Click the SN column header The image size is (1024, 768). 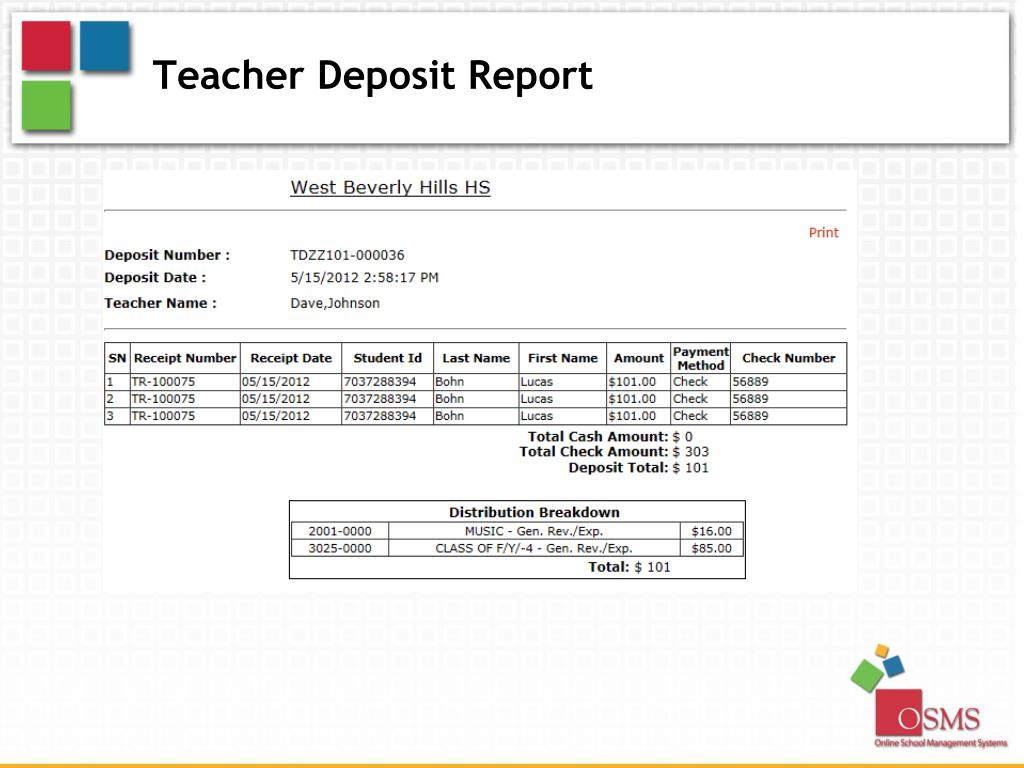[117, 358]
